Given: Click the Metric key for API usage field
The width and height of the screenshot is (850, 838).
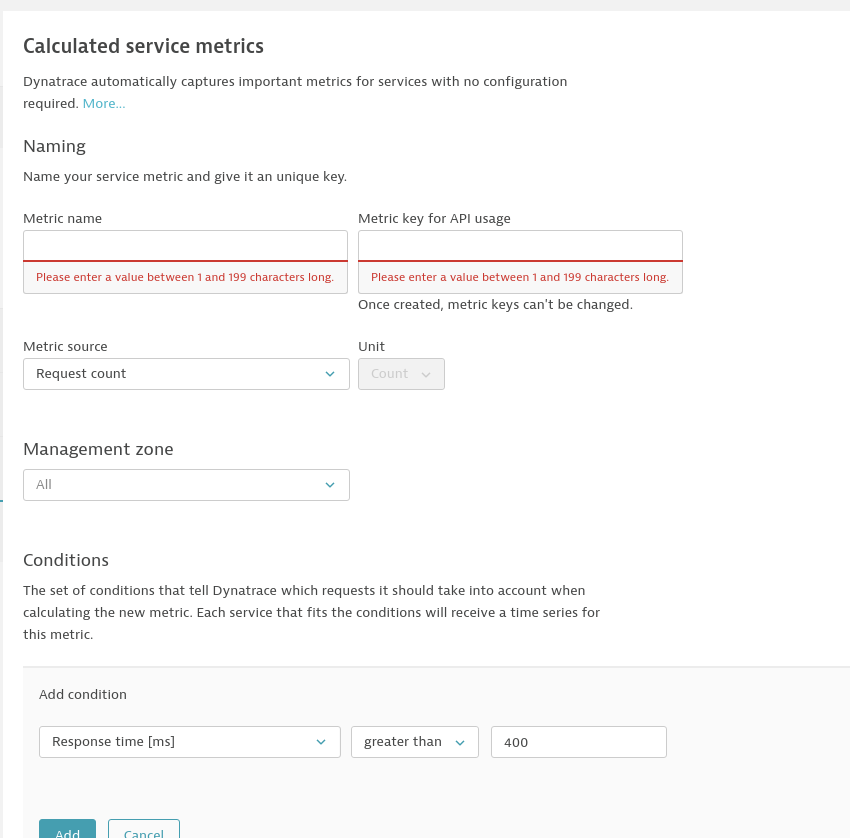Looking at the screenshot, I should (520, 246).
